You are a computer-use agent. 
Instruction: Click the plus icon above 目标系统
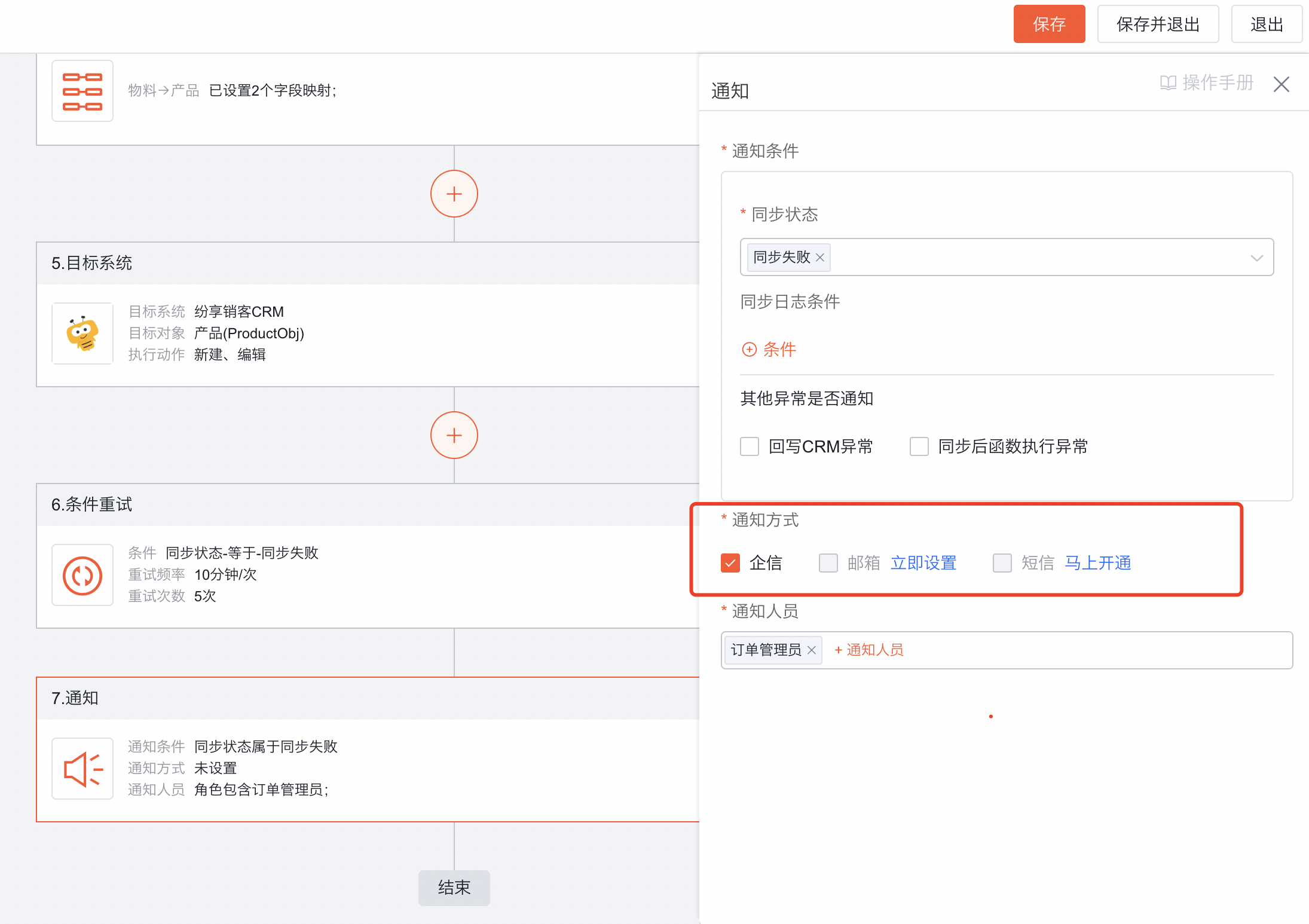(454, 194)
